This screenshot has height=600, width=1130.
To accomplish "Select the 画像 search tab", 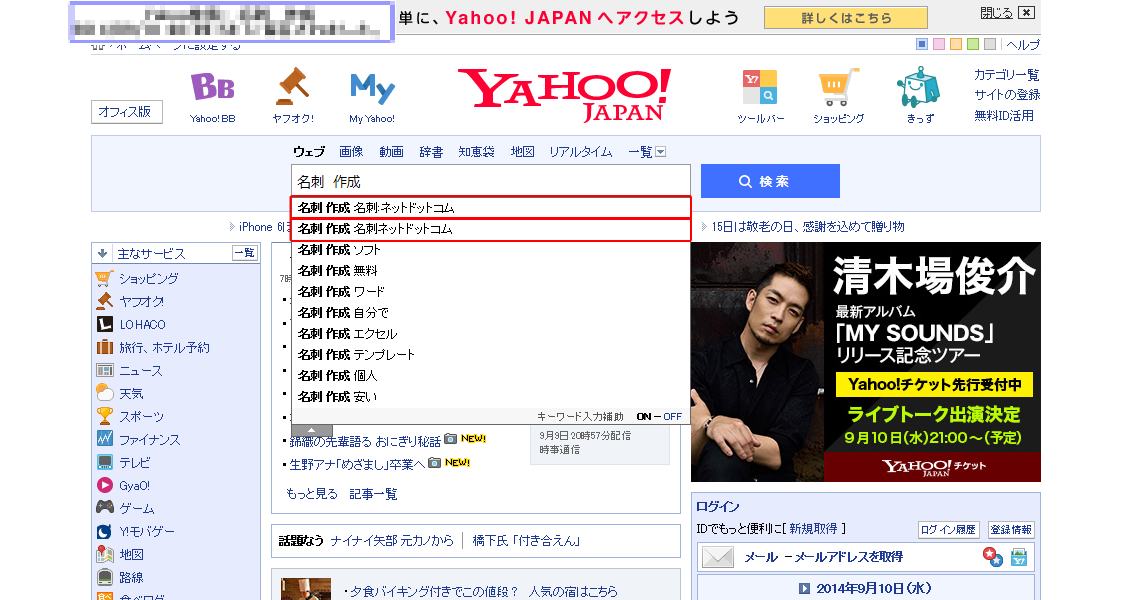I will (351, 152).
